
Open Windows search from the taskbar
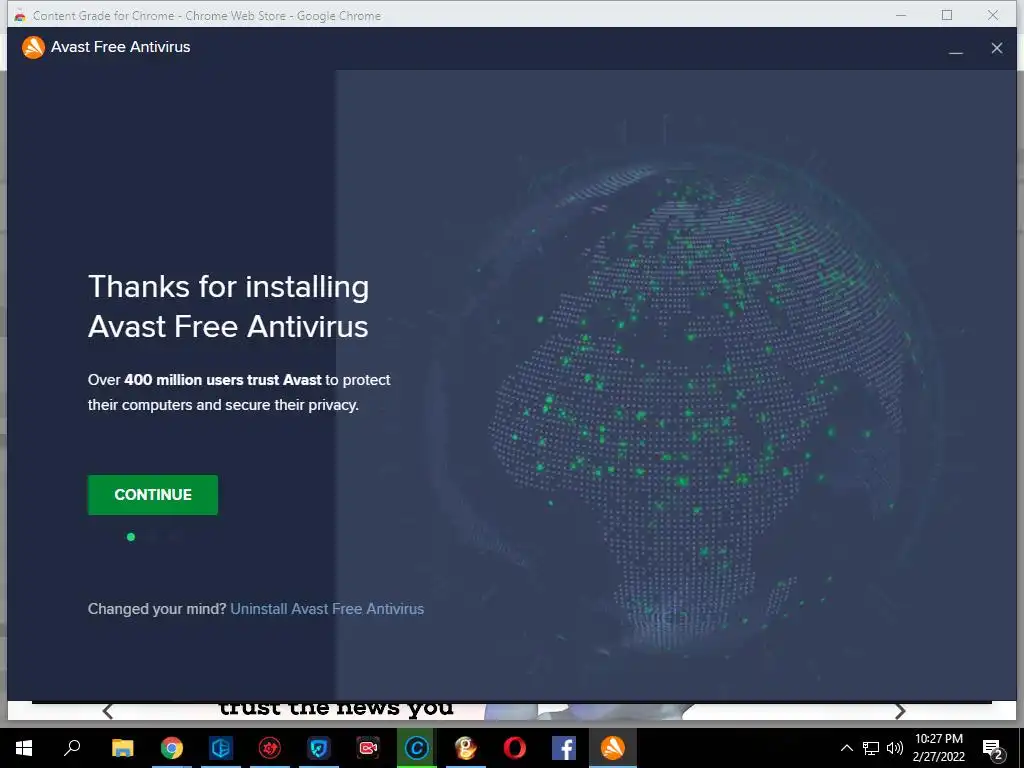point(72,748)
